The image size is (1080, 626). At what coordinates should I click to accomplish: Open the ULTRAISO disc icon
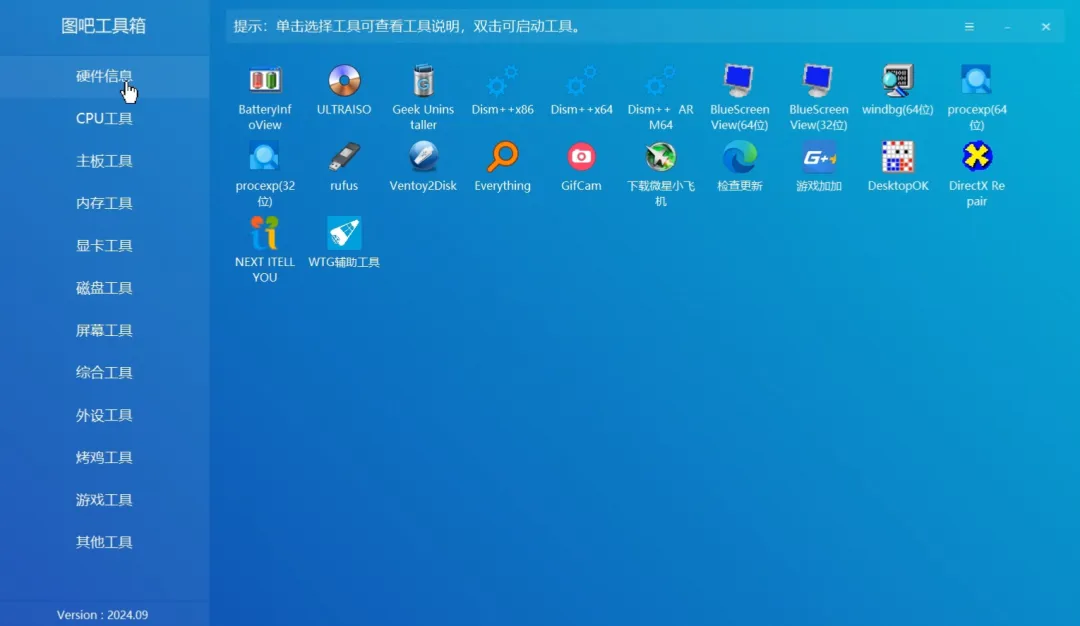tap(344, 81)
